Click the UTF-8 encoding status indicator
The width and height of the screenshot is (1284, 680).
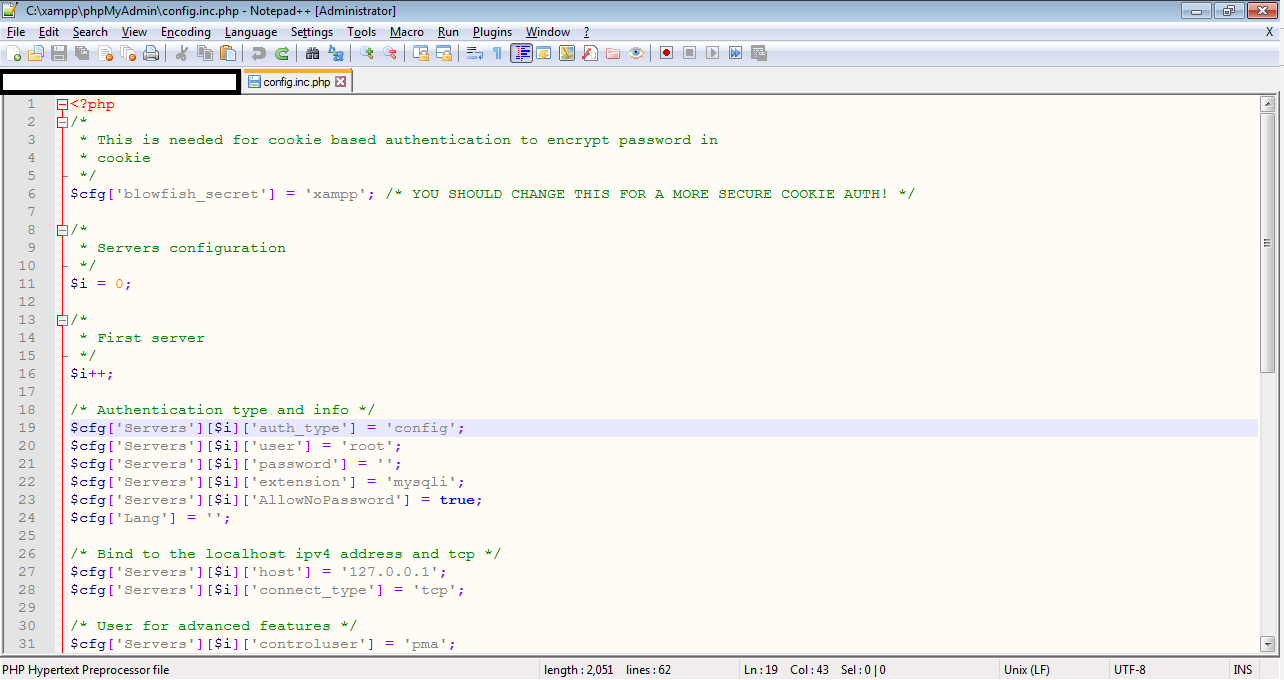click(x=1129, y=669)
